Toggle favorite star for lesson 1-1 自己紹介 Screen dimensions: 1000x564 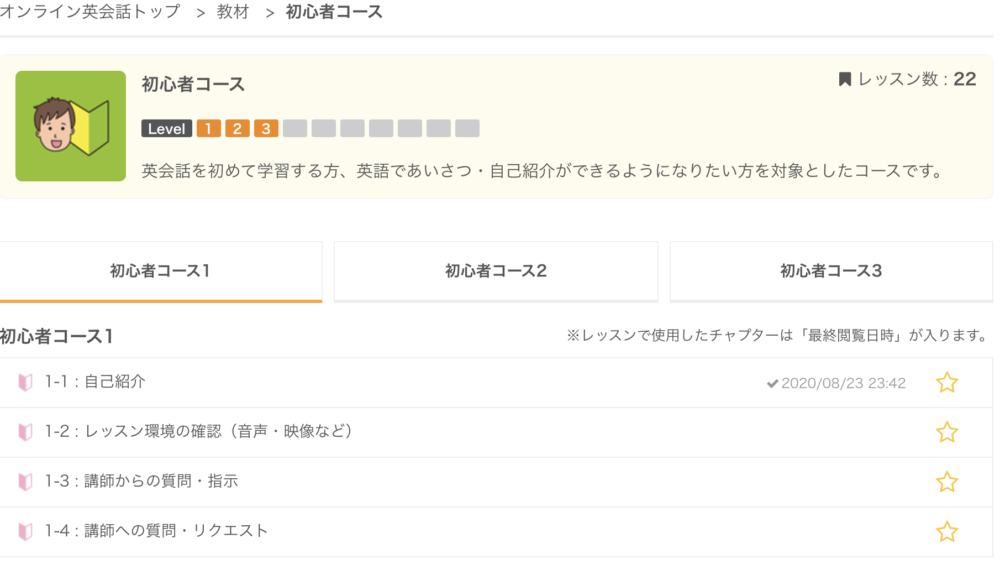click(947, 382)
